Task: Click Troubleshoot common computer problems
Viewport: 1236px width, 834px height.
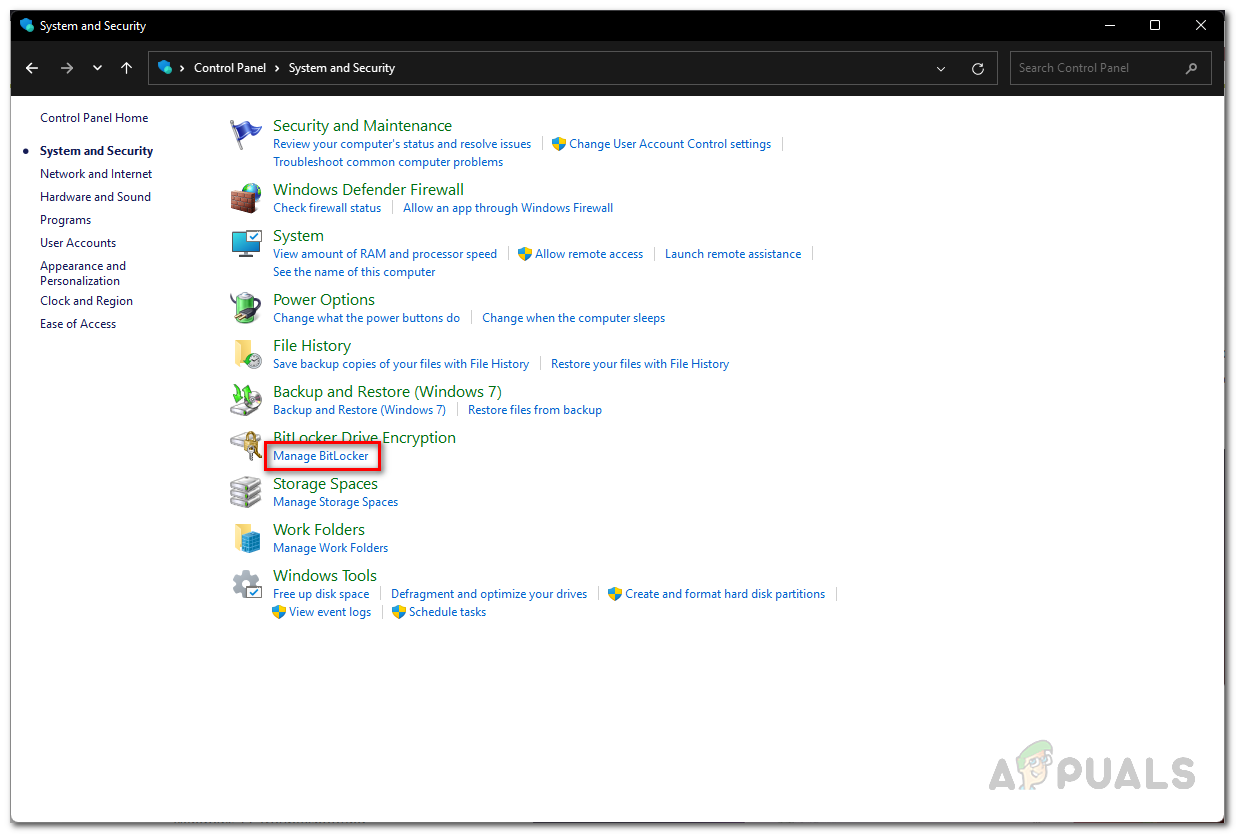Action: tap(388, 162)
